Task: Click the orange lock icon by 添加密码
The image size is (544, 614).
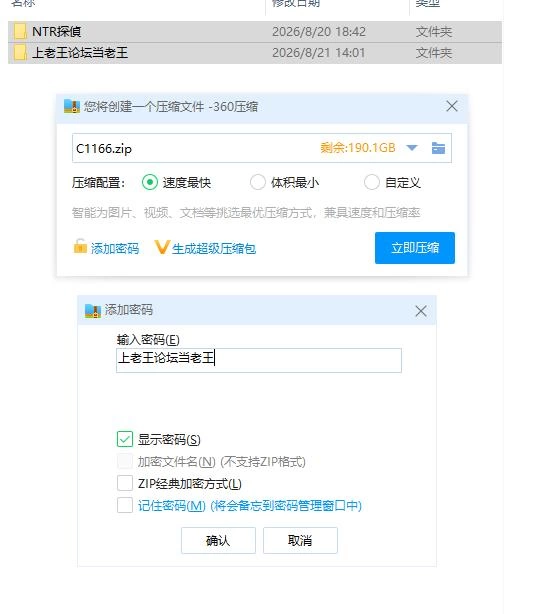Action: coord(80,246)
